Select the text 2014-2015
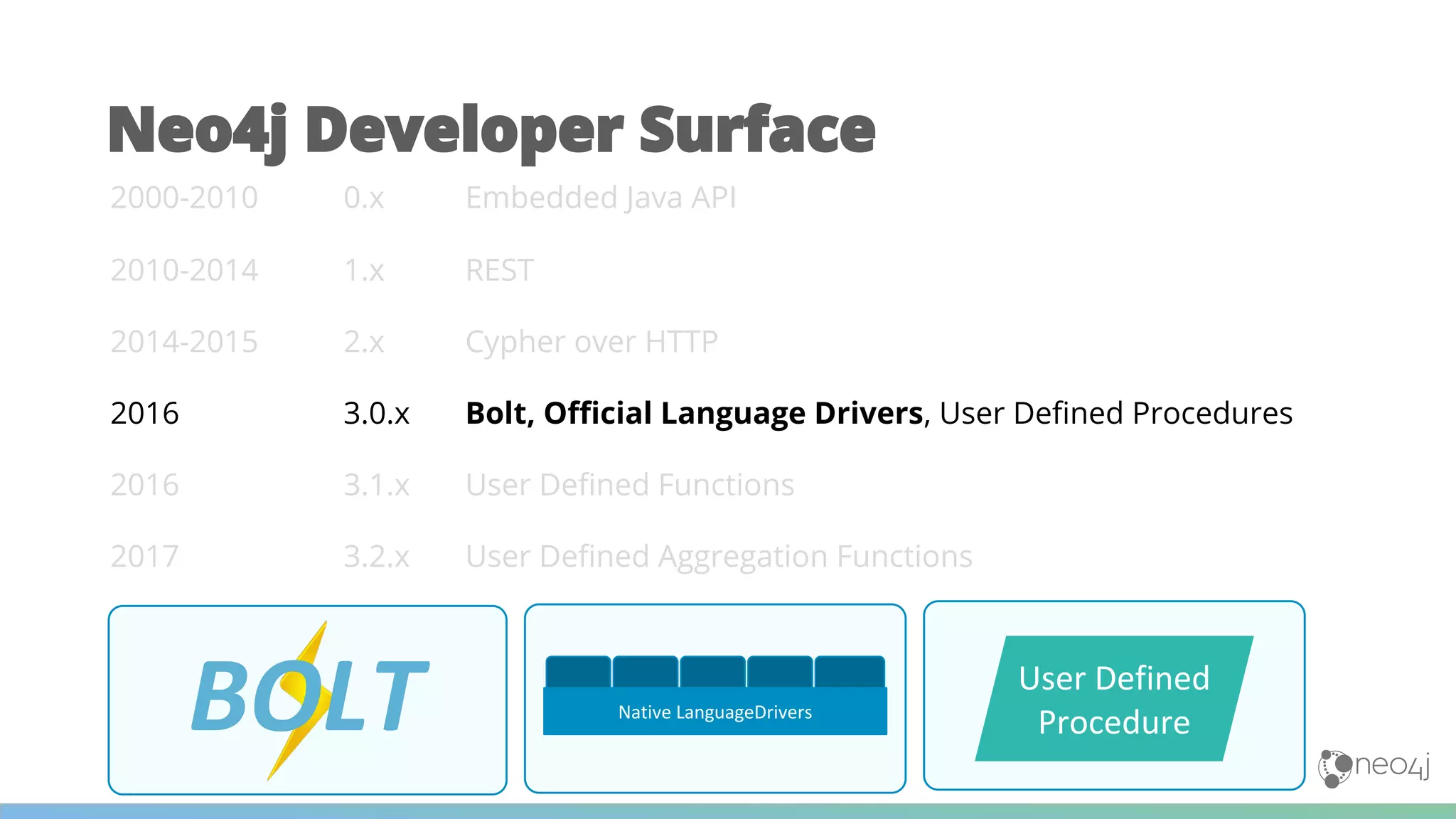Viewport: 1456px width, 819px height. 184,342
